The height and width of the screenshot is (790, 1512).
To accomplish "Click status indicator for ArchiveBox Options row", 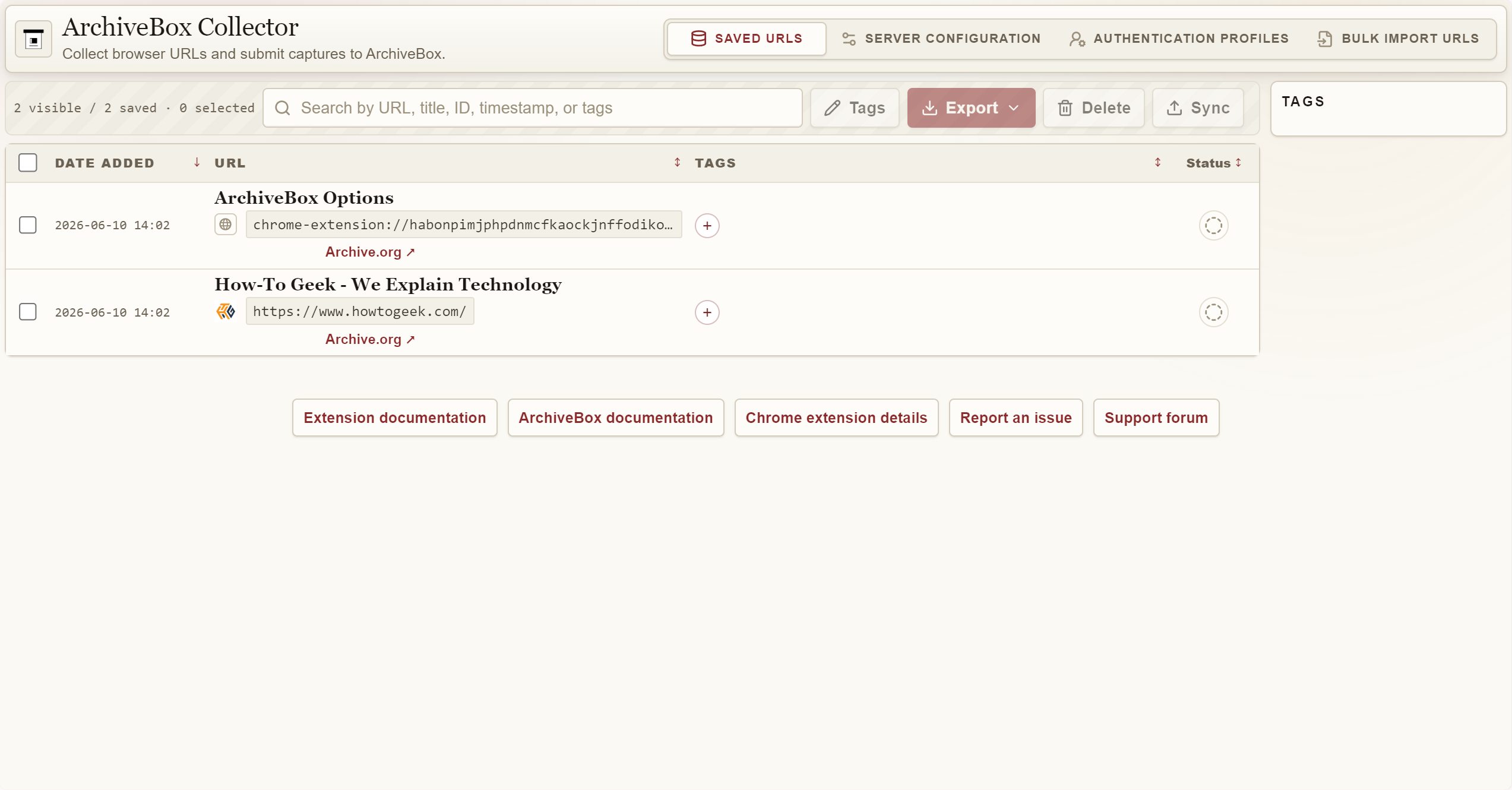I will click(x=1213, y=226).
